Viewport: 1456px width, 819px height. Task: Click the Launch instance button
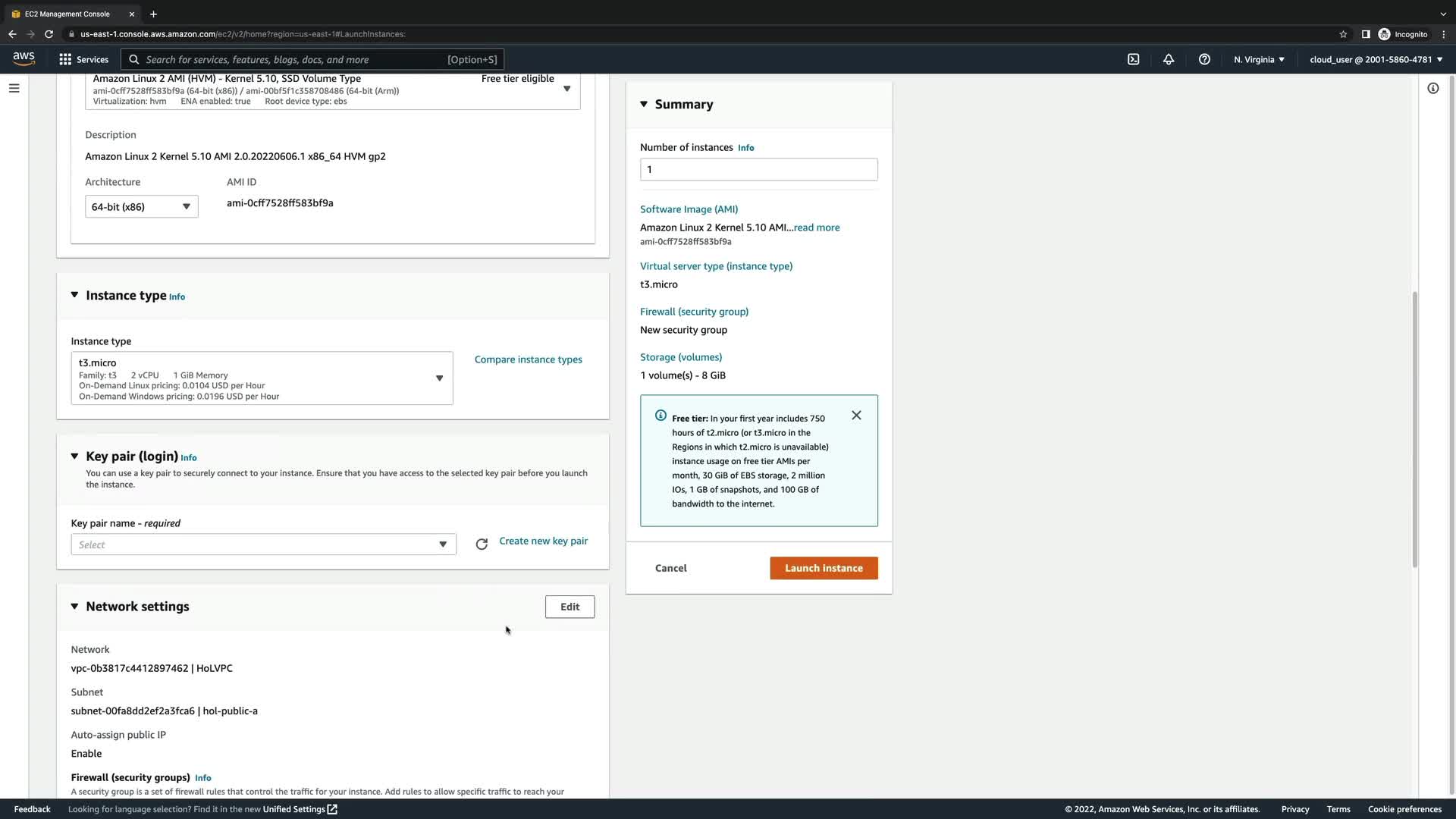tap(824, 568)
